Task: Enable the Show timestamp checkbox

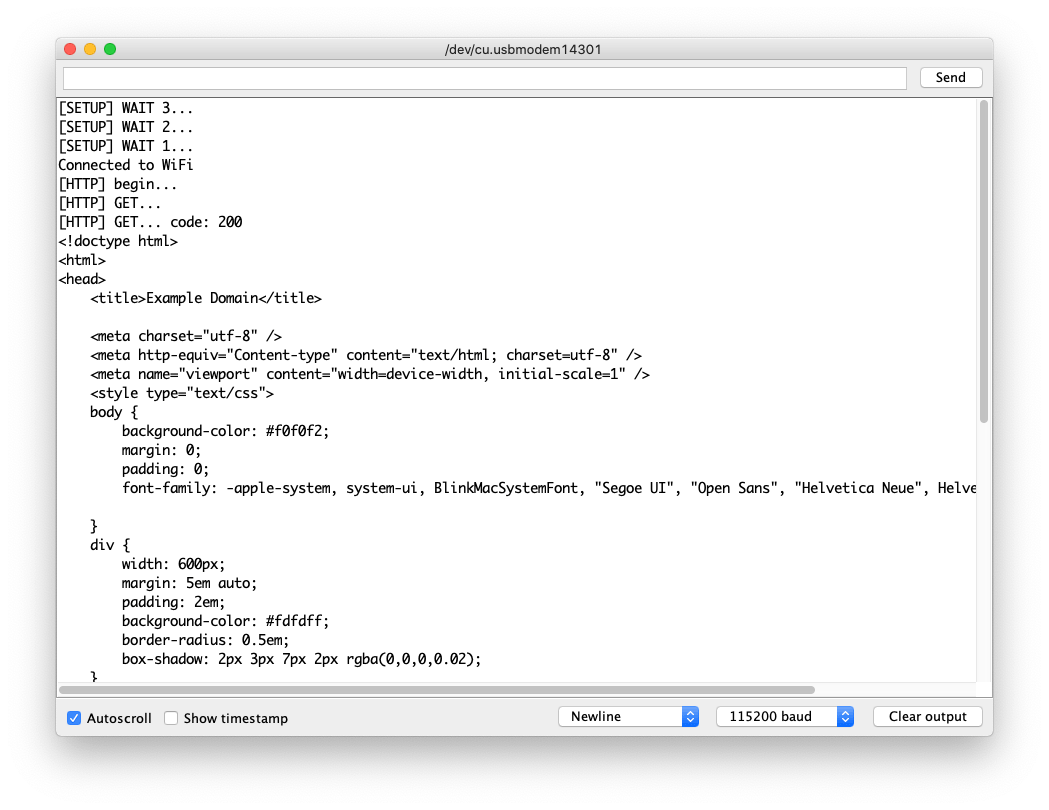Action: (171, 718)
